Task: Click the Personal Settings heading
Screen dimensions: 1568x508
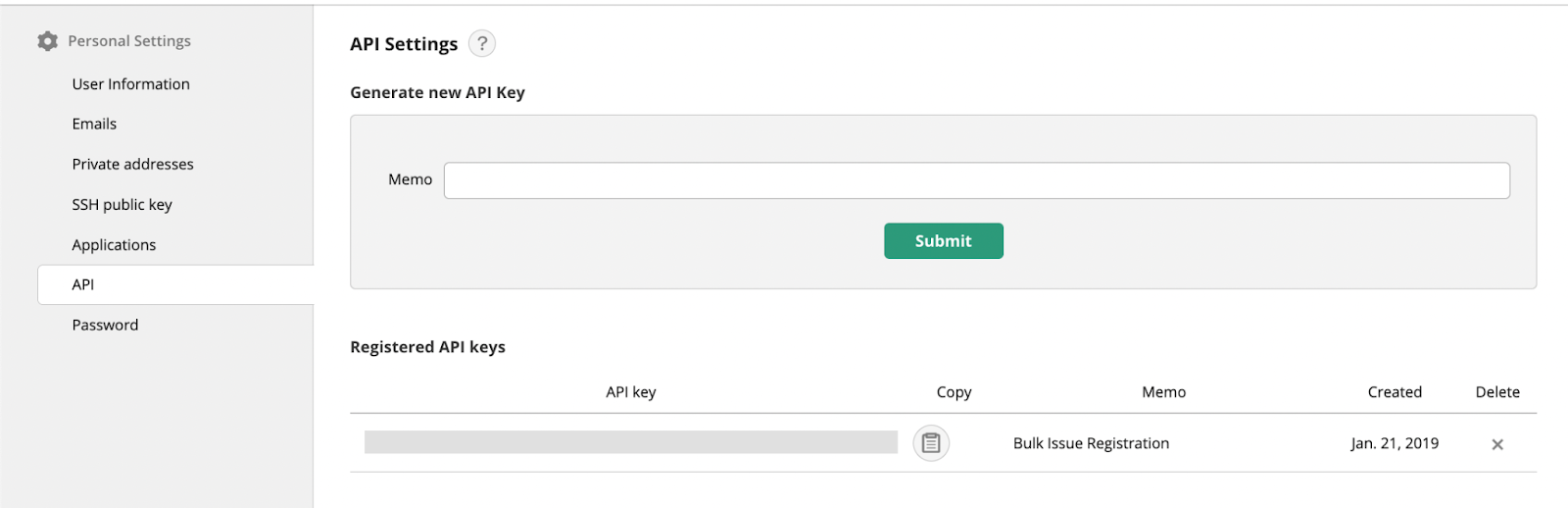Action: [x=129, y=41]
